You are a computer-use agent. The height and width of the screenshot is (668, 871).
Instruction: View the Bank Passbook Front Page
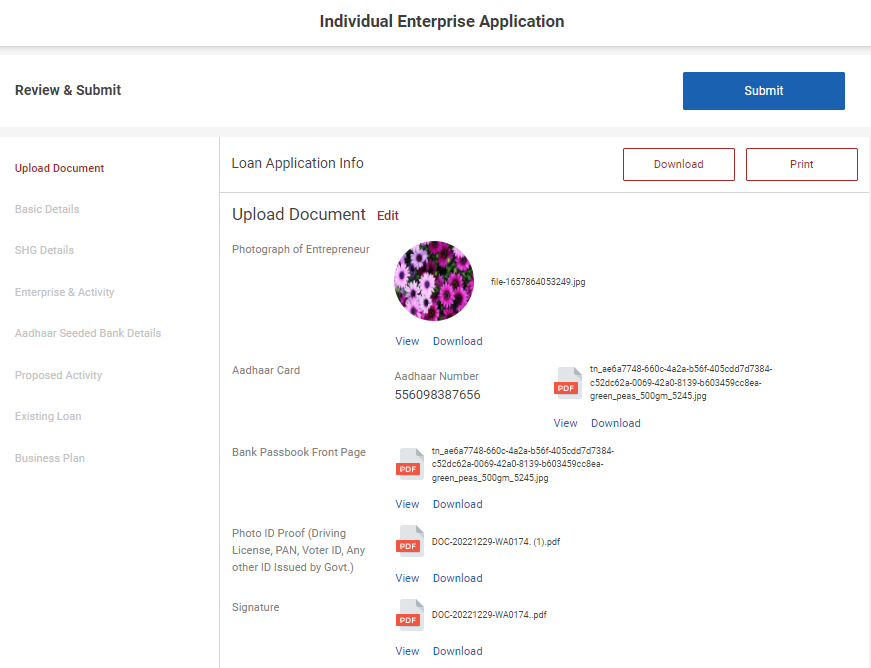coord(407,504)
